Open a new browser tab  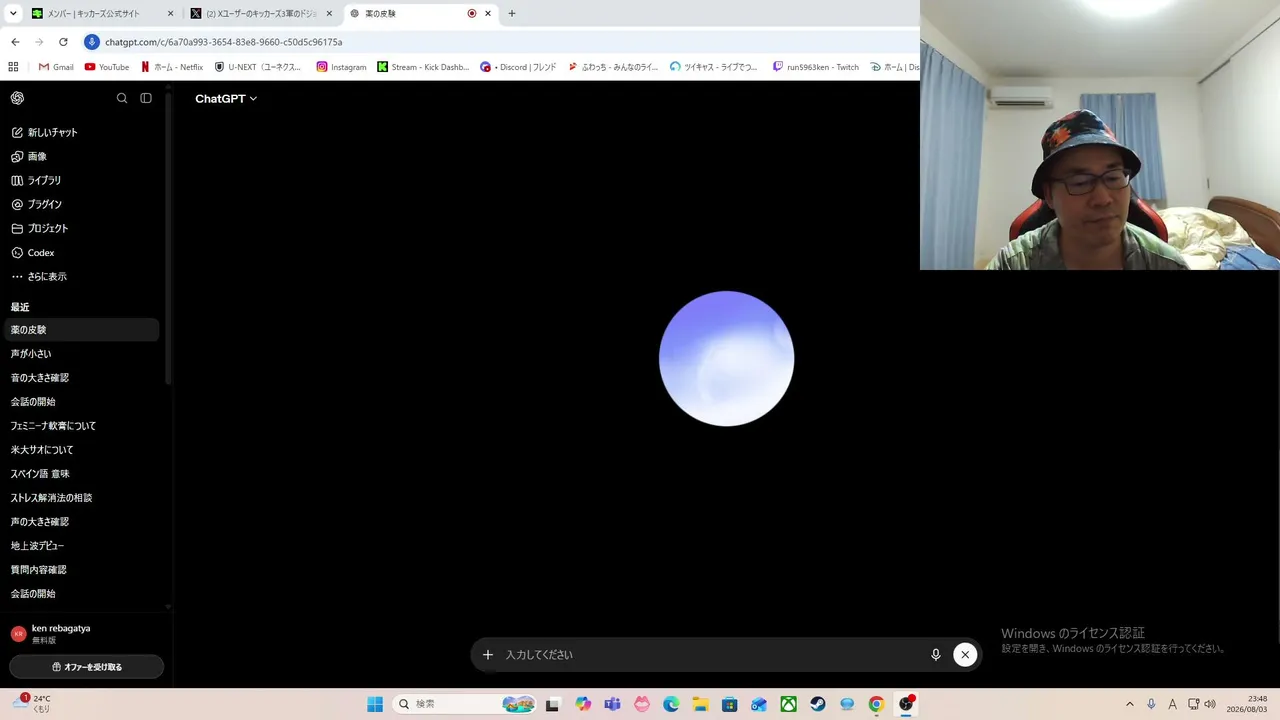[512, 14]
